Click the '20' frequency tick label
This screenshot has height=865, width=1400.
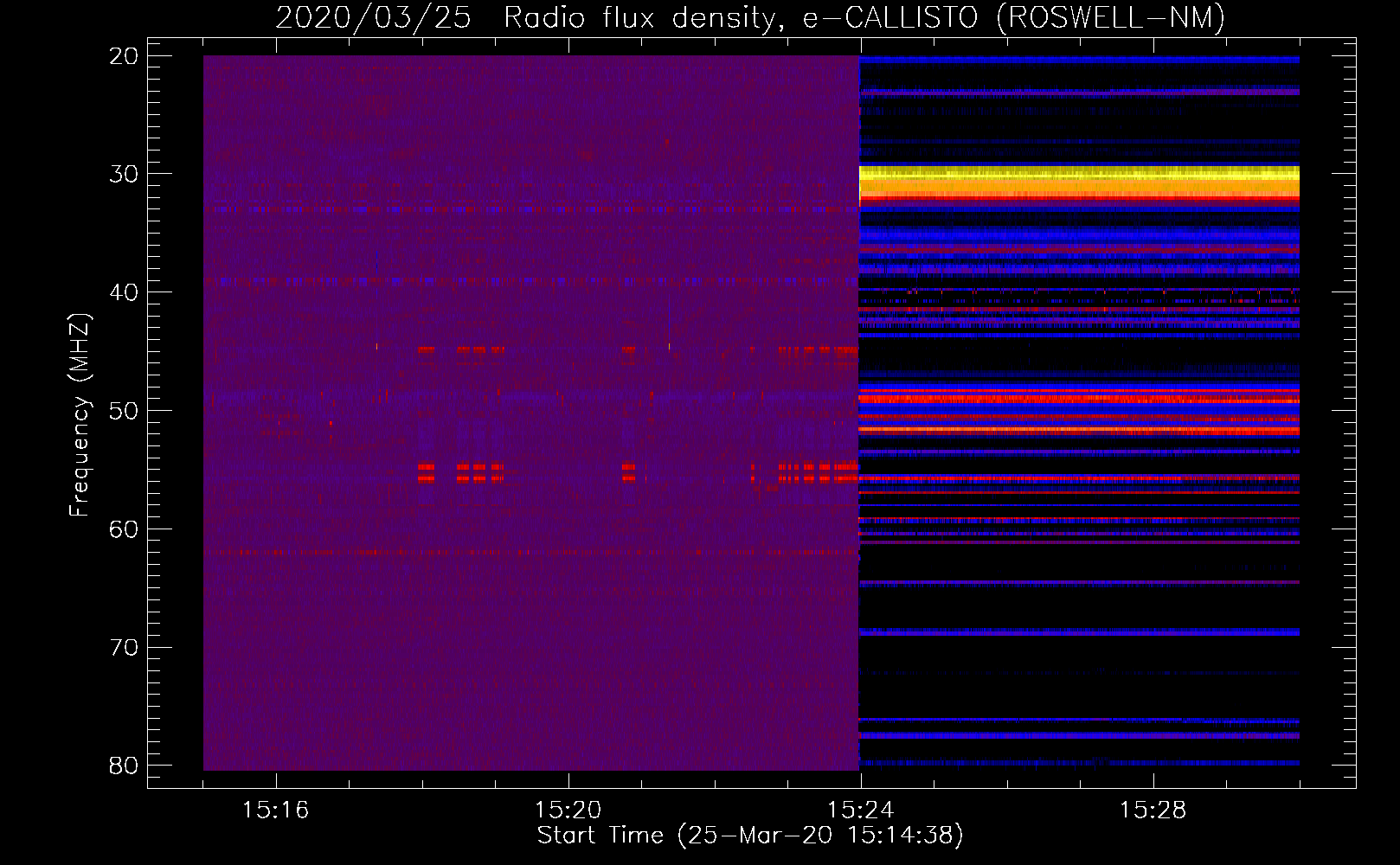(x=123, y=56)
